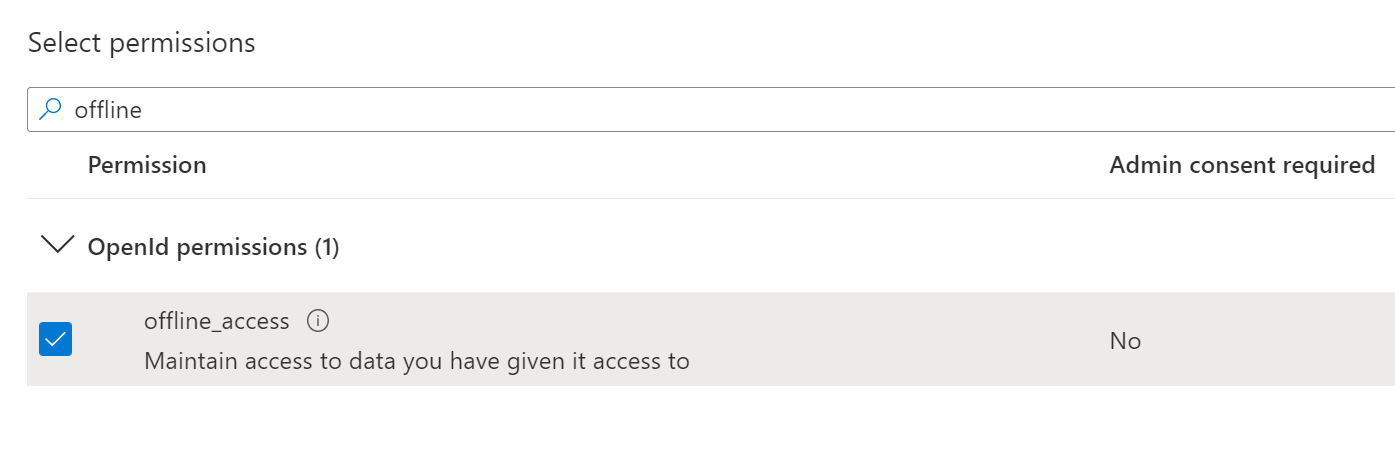Click the OpenId permissions group label
This screenshot has width=1395, height=458.
(x=197, y=247)
